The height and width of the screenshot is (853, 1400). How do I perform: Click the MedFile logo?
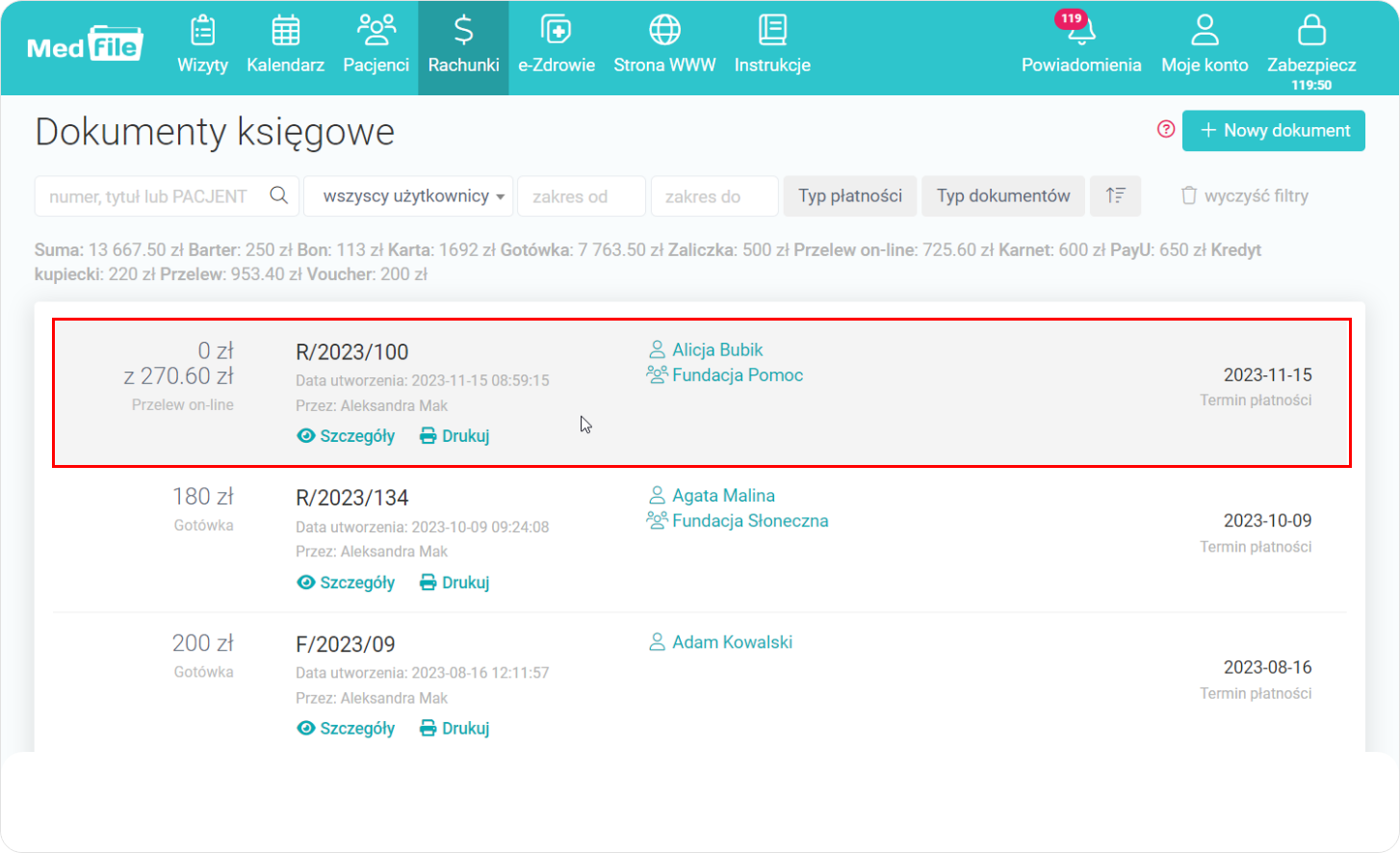click(85, 43)
